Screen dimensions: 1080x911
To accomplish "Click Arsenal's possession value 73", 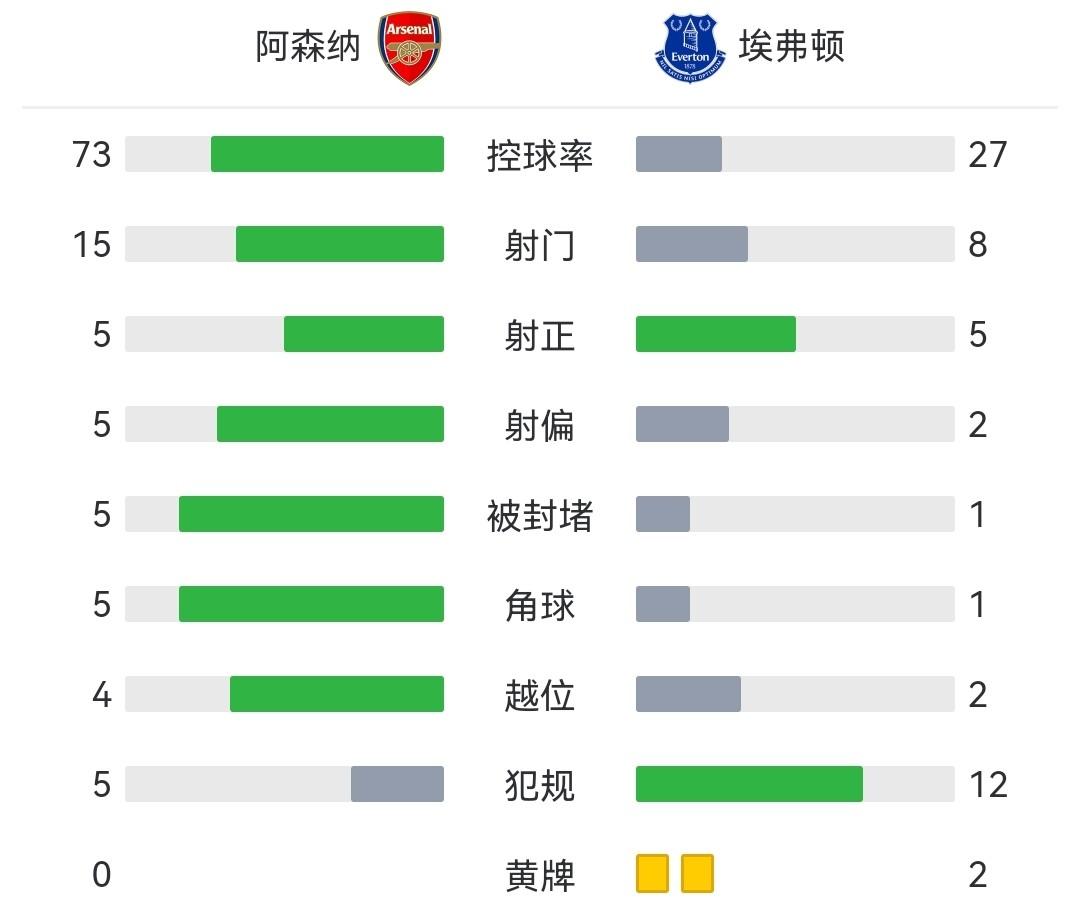I will [x=91, y=155].
